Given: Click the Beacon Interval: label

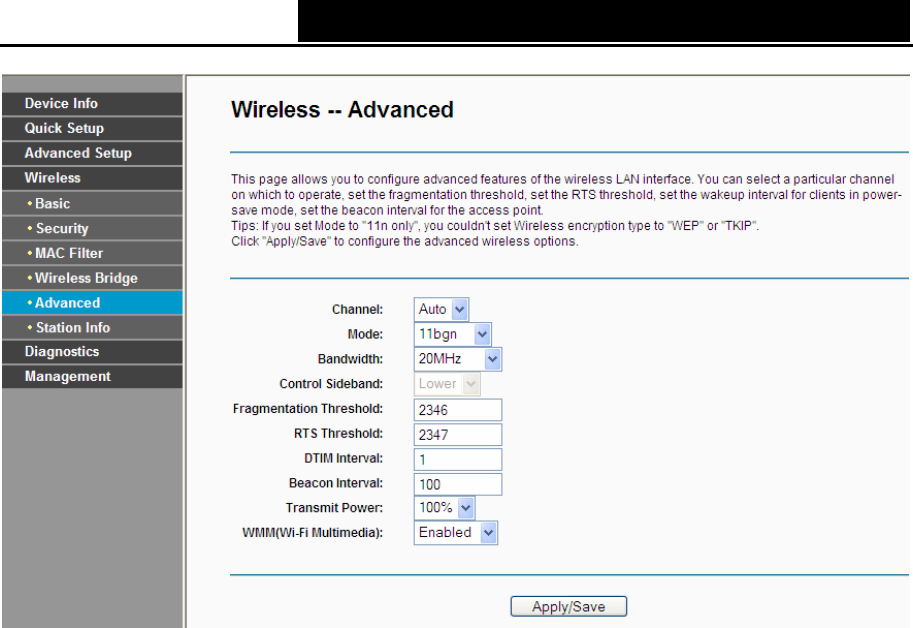Looking at the screenshot, I should pyautogui.click(x=336, y=483).
